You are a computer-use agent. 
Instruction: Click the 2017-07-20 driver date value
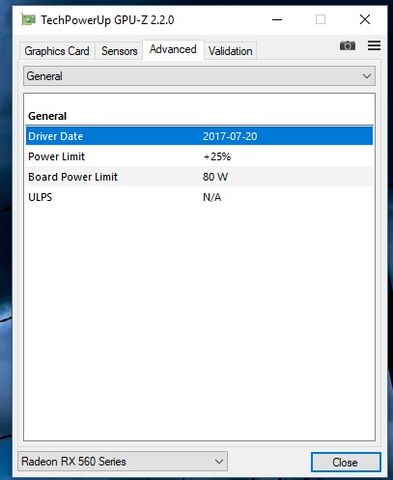(230, 136)
